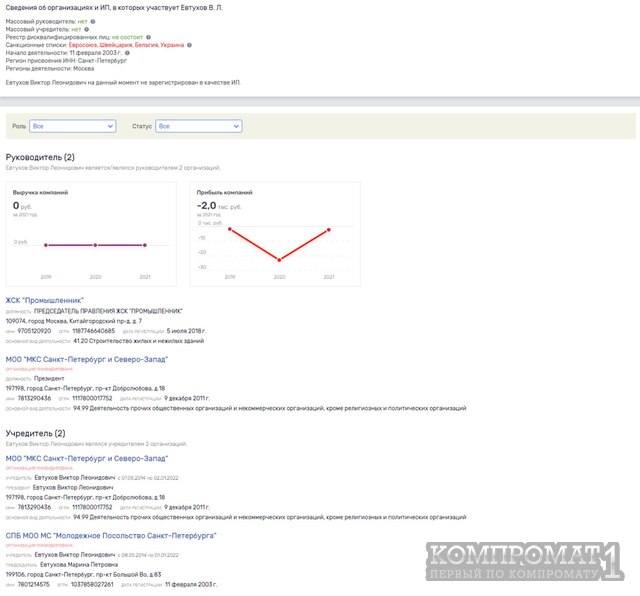The height and width of the screenshot is (596, 640).
Task: Click 2021 data point on Прибыль компаний chart
Action: tap(329, 230)
